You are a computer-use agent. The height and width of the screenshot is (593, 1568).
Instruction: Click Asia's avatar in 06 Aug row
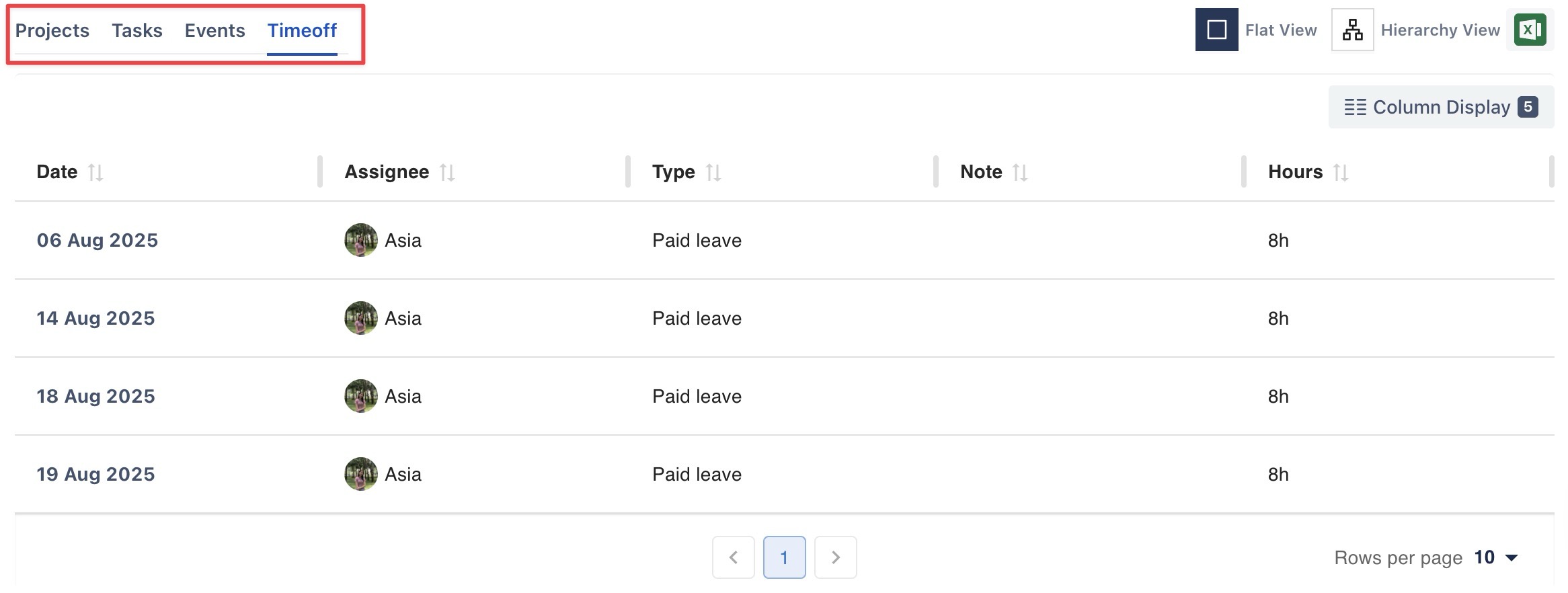click(x=361, y=240)
